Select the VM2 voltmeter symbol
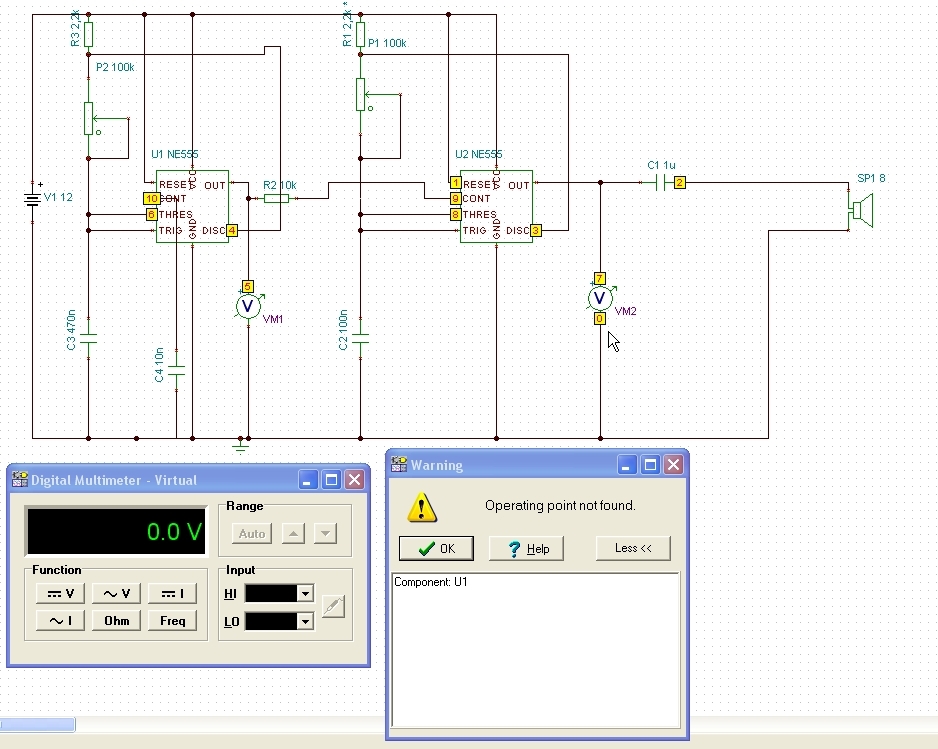The image size is (938, 749). pyautogui.click(x=600, y=298)
